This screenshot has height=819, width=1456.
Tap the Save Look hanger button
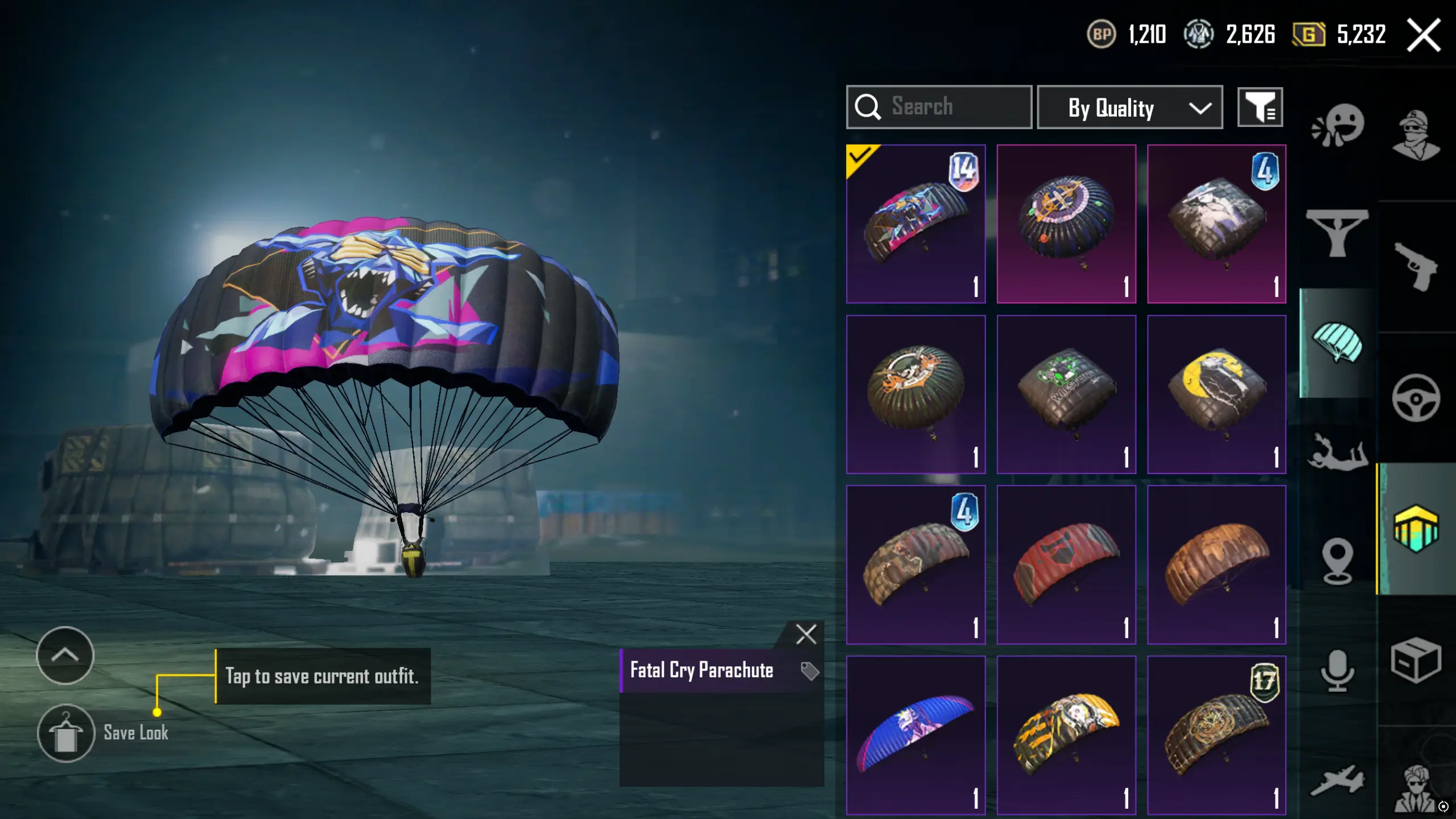pos(65,733)
